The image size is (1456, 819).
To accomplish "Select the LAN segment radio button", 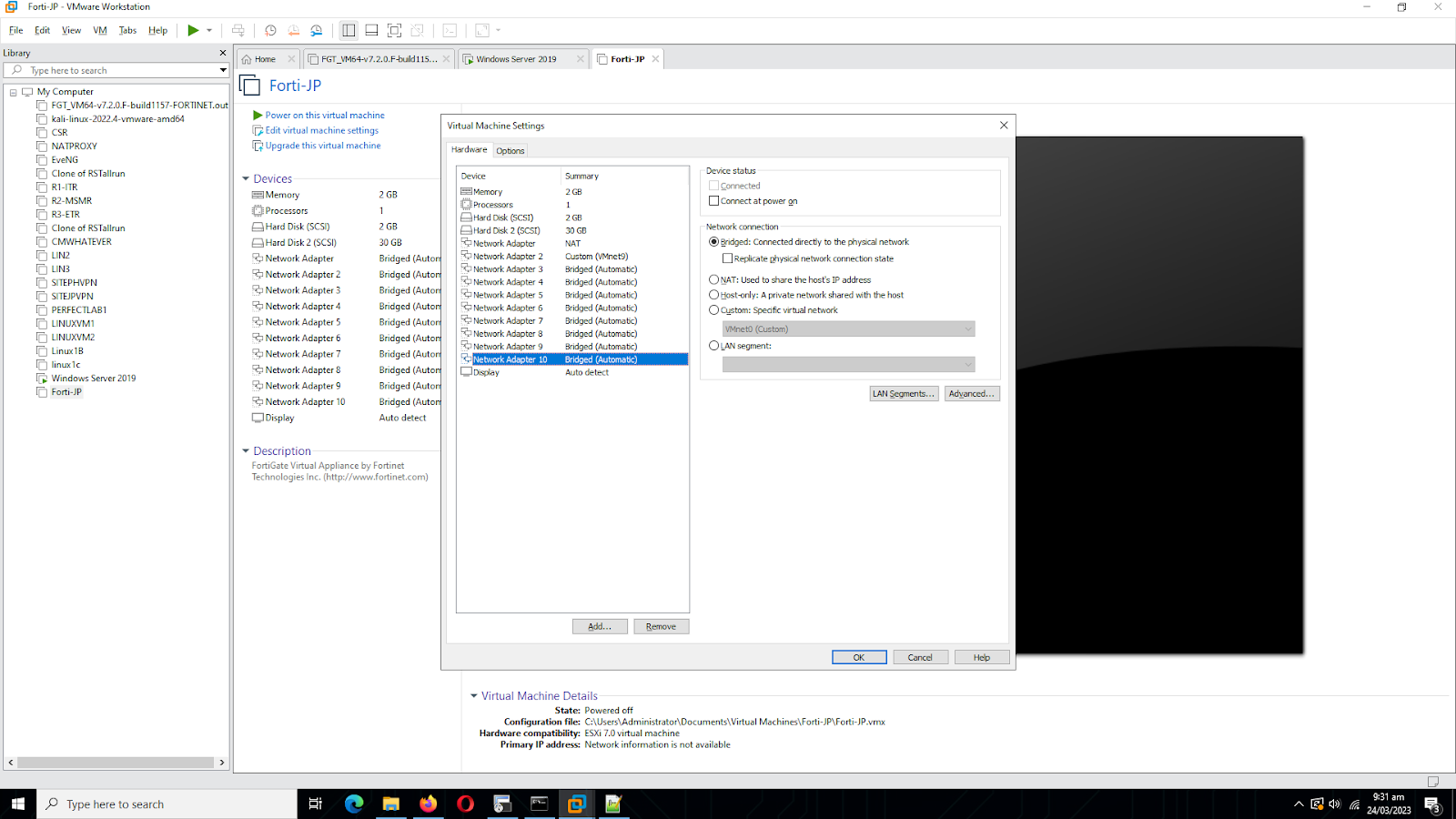I will click(x=714, y=346).
